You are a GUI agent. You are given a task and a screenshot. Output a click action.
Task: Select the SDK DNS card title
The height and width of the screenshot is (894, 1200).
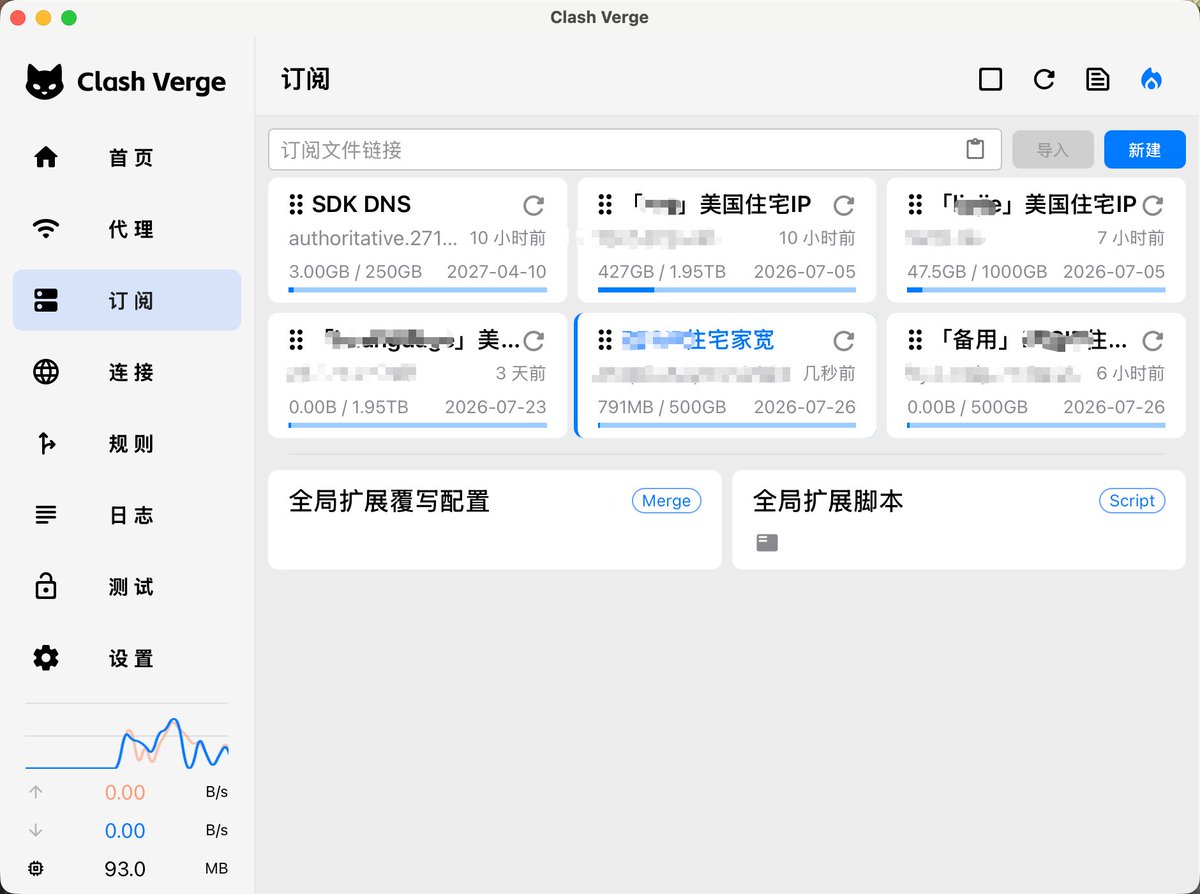(361, 205)
